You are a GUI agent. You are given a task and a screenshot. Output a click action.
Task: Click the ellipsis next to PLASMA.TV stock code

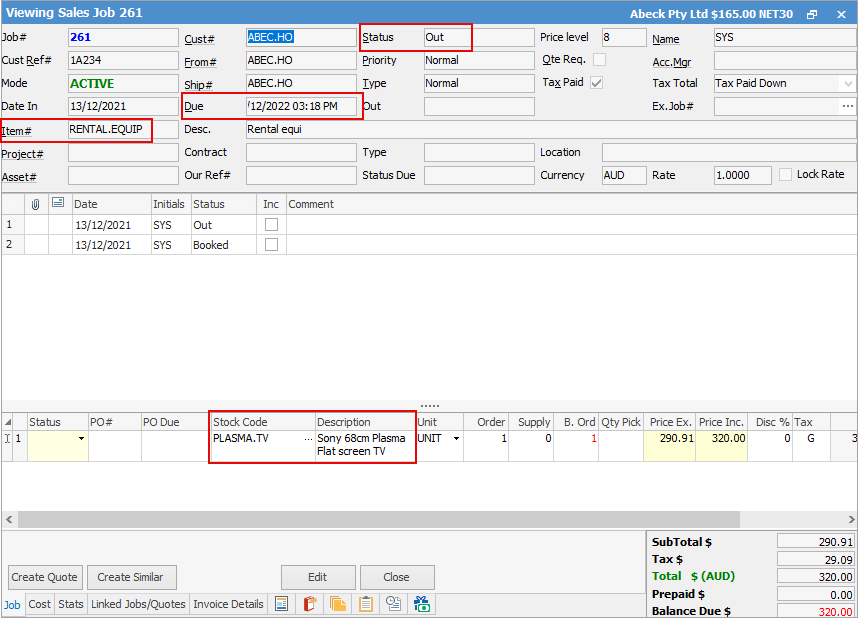point(309,438)
